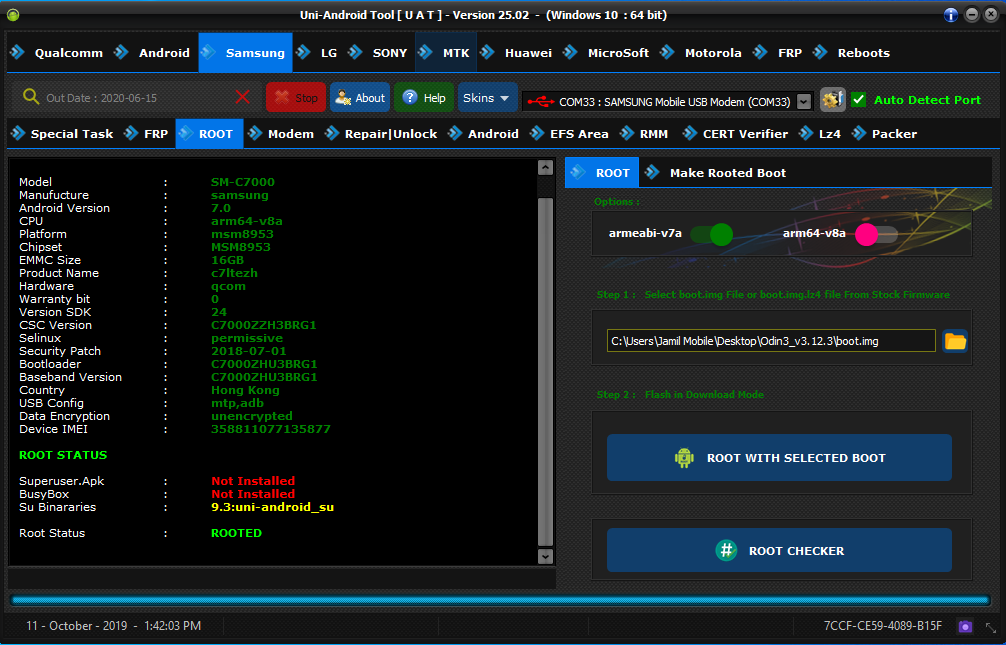Click the ROOT CHECKER button

pyautogui.click(x=779, y=550)
